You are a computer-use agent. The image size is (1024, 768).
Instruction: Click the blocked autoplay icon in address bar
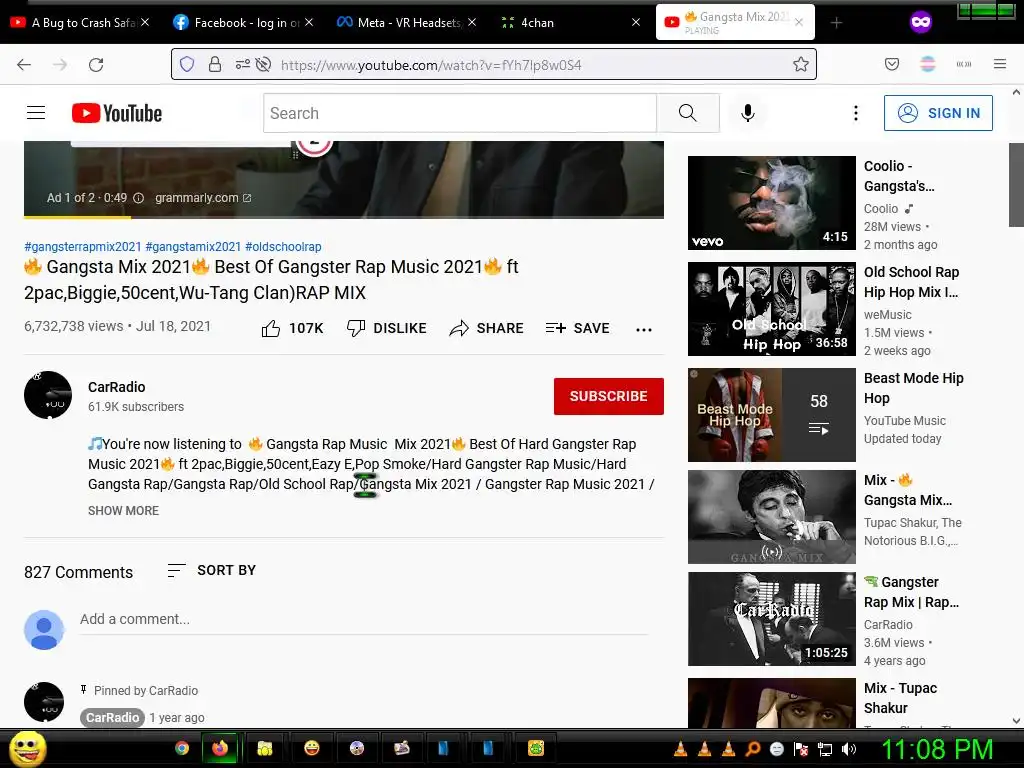263,64
